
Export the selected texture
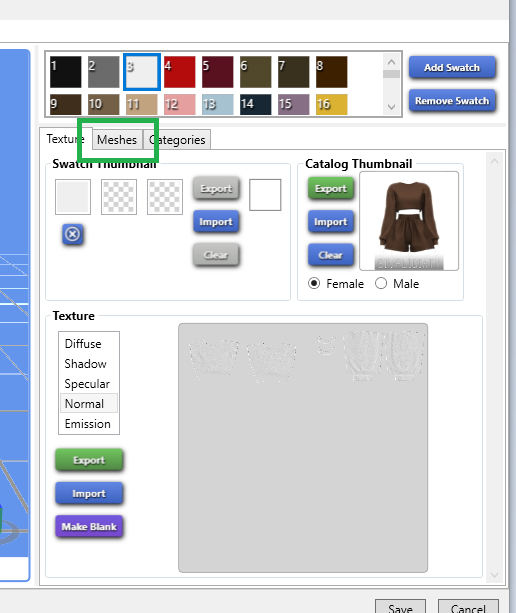point(89,460)
